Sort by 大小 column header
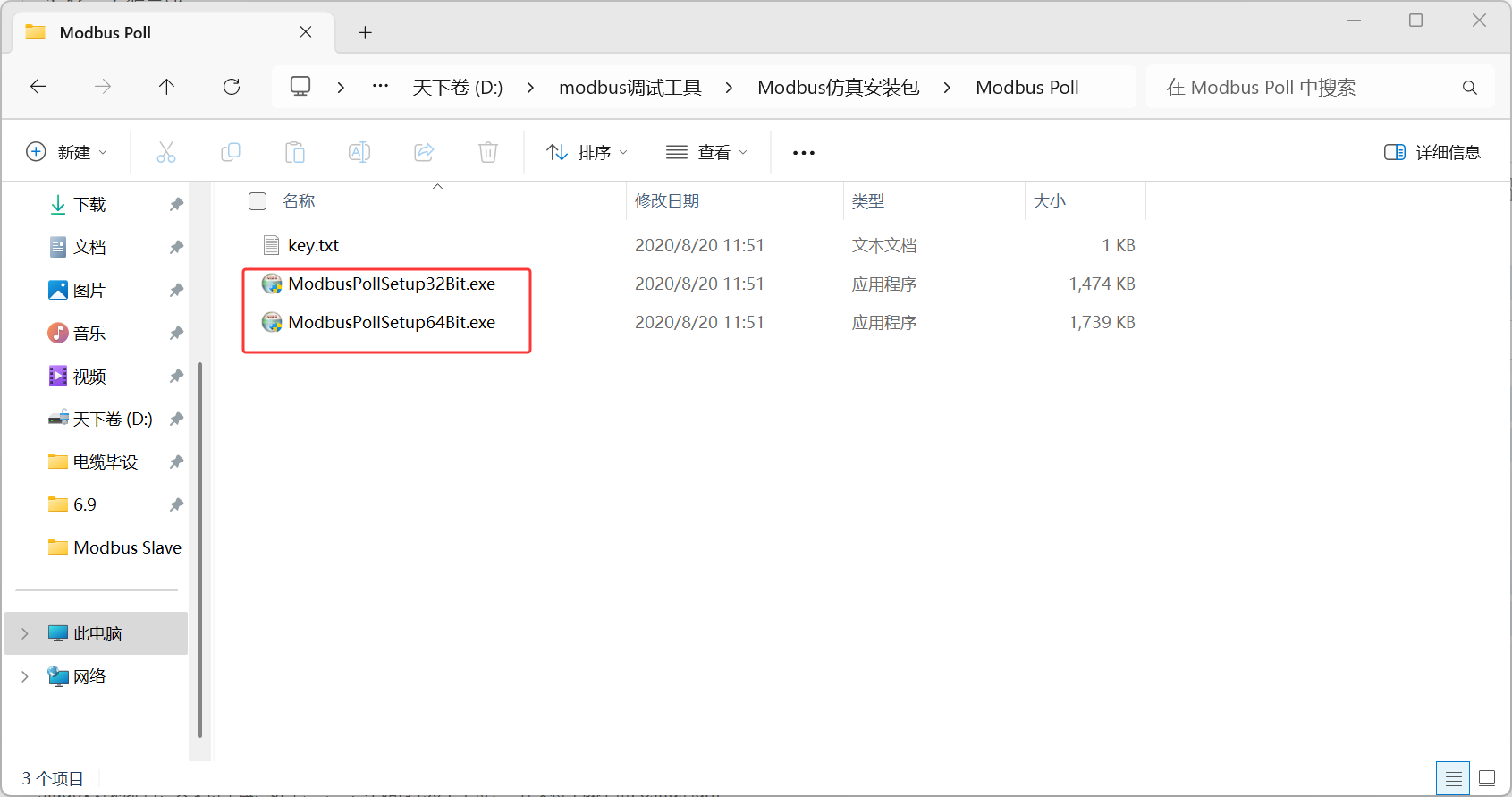 tap(1050, 201)
